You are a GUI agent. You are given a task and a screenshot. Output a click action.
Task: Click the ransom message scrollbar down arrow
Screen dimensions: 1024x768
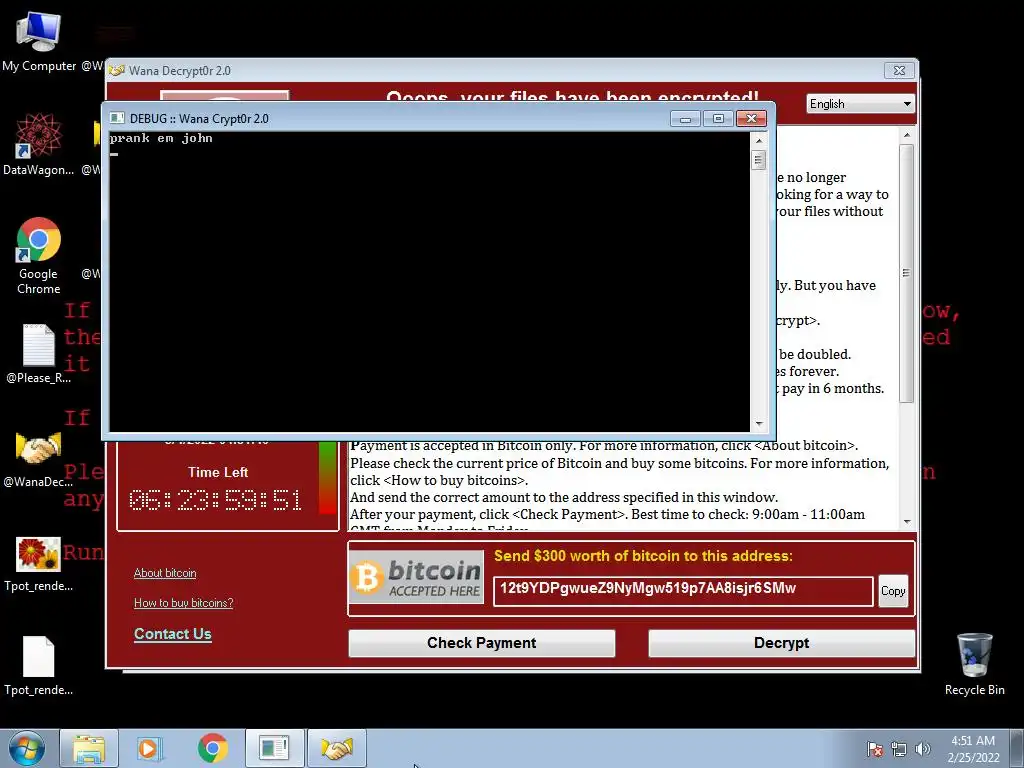click(906, 522)
